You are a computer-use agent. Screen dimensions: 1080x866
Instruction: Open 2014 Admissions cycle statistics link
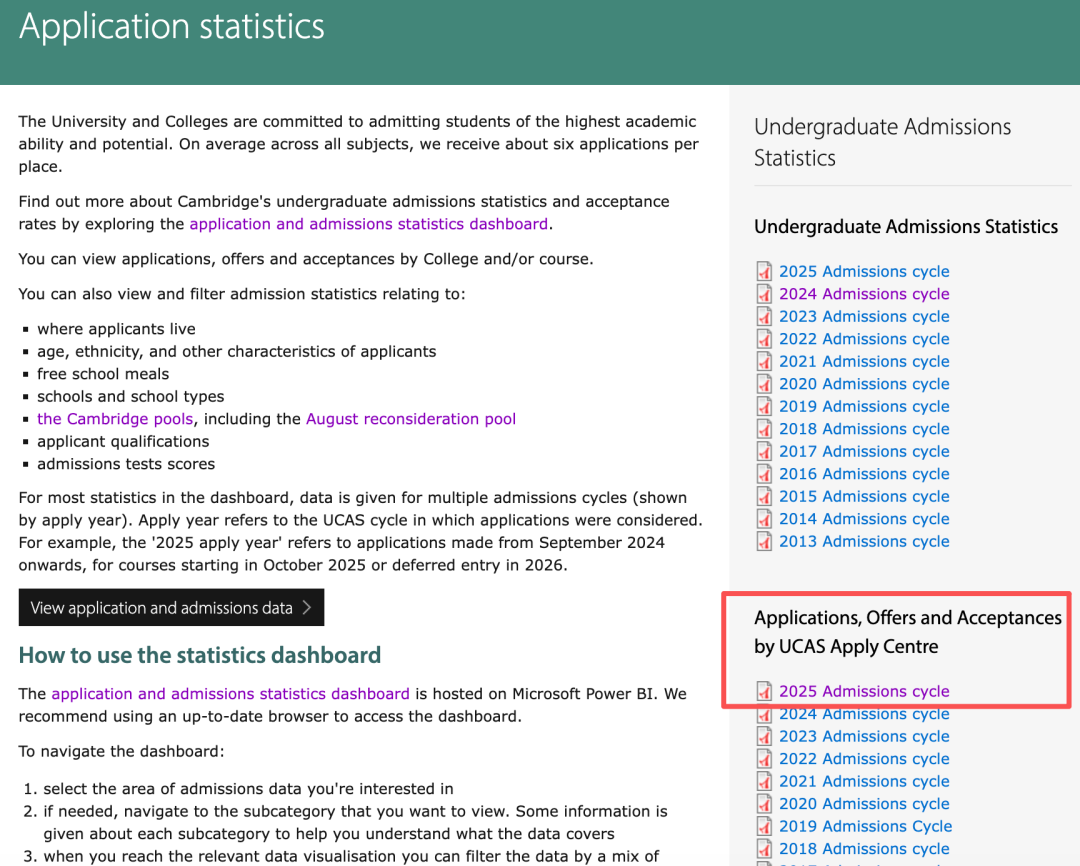pos(864,519)
